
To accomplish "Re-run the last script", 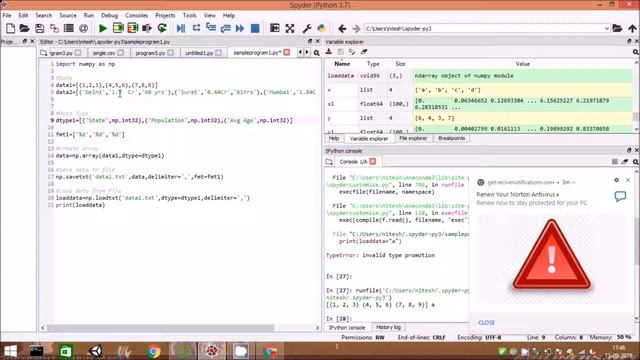I will pos(162,28).
